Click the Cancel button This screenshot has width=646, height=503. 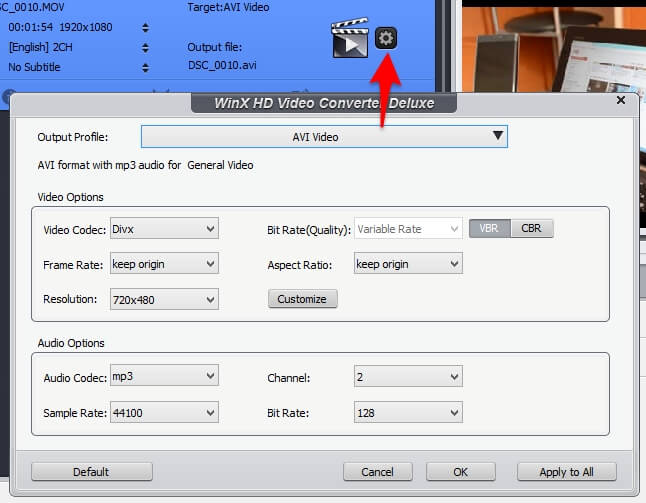pyautogui.click(x=377, y=472)
